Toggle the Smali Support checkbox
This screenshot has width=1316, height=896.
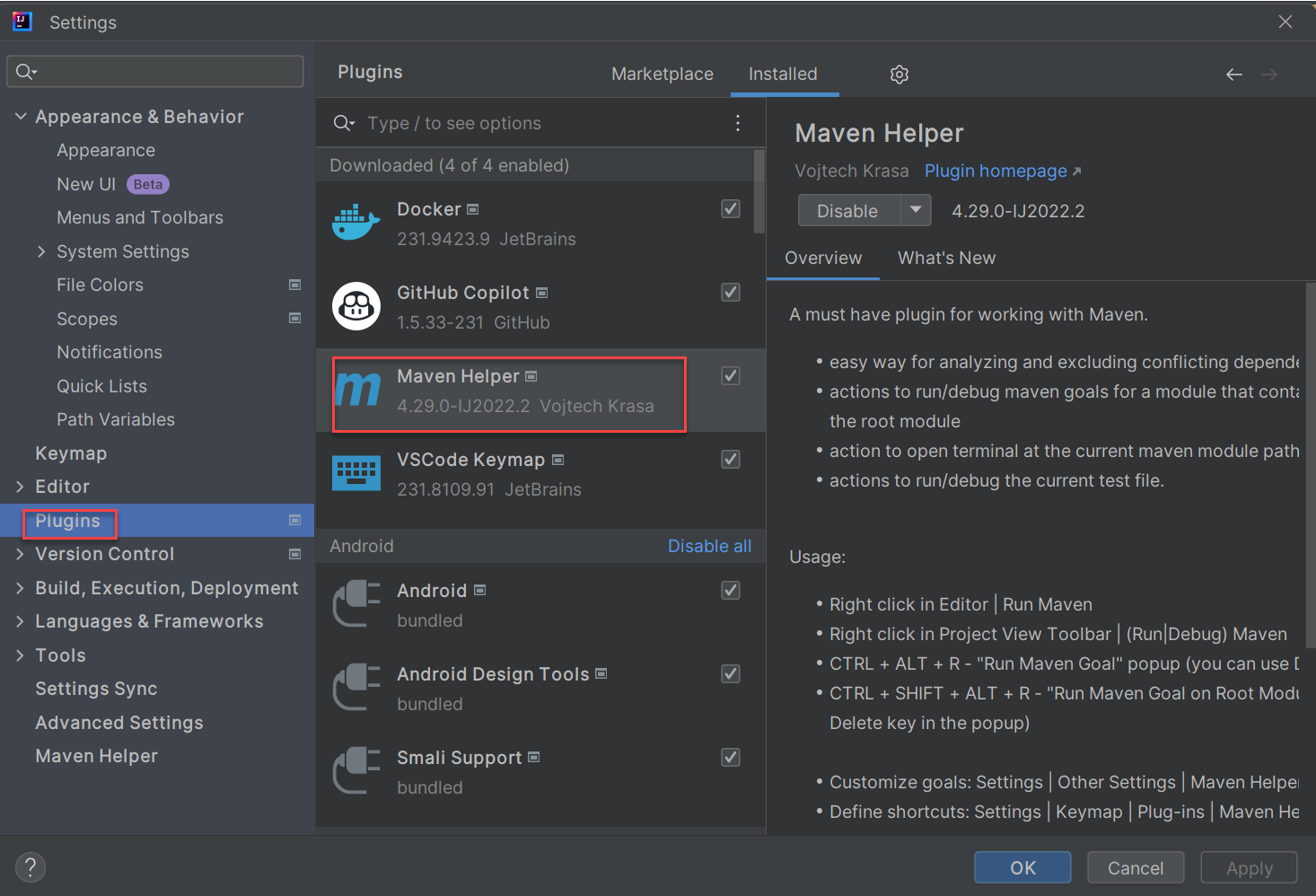click(731, 757)
